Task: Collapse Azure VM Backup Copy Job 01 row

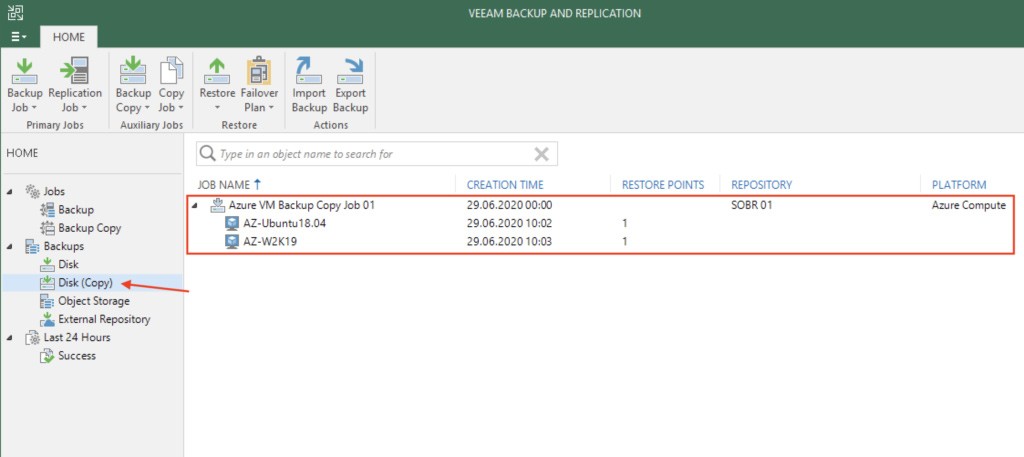Action: (195, 206)
